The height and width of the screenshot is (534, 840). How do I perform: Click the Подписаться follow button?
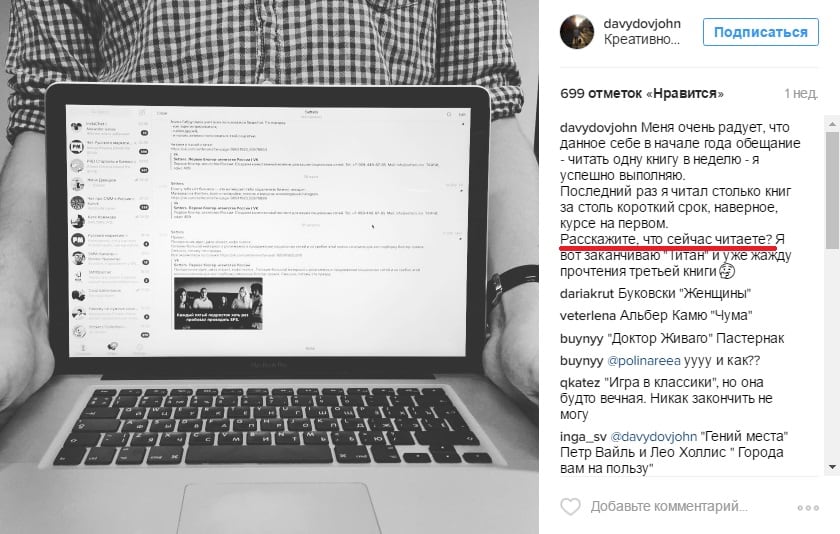pyautogui.click(x=761, y=32)
